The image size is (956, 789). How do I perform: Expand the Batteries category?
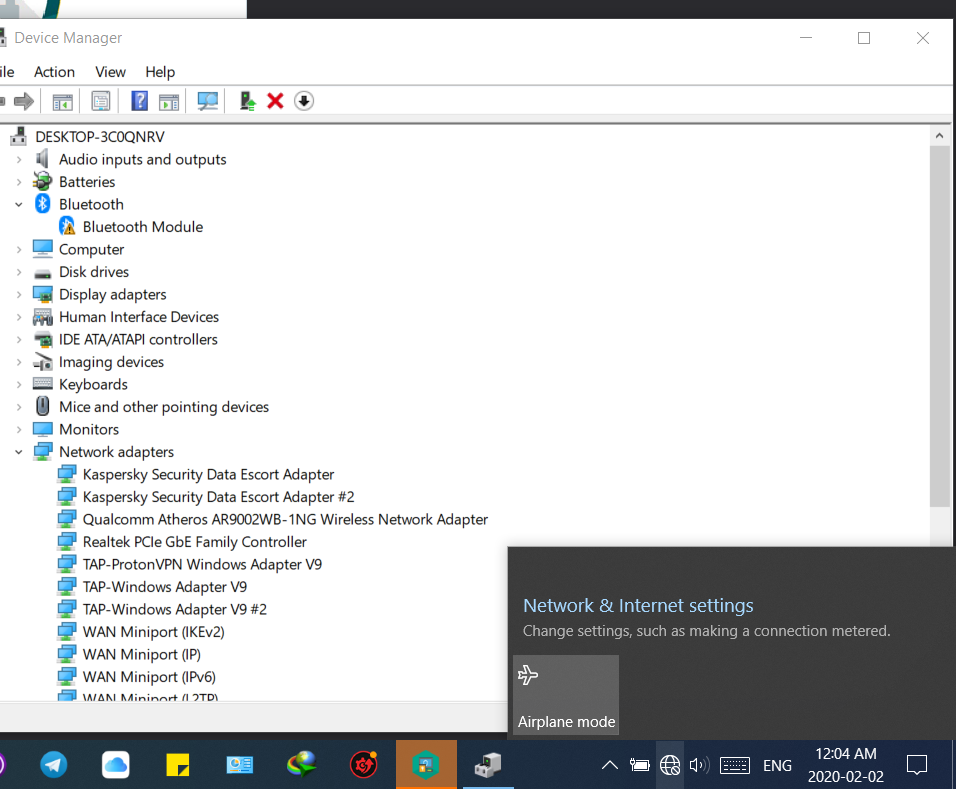click(19, 182)
